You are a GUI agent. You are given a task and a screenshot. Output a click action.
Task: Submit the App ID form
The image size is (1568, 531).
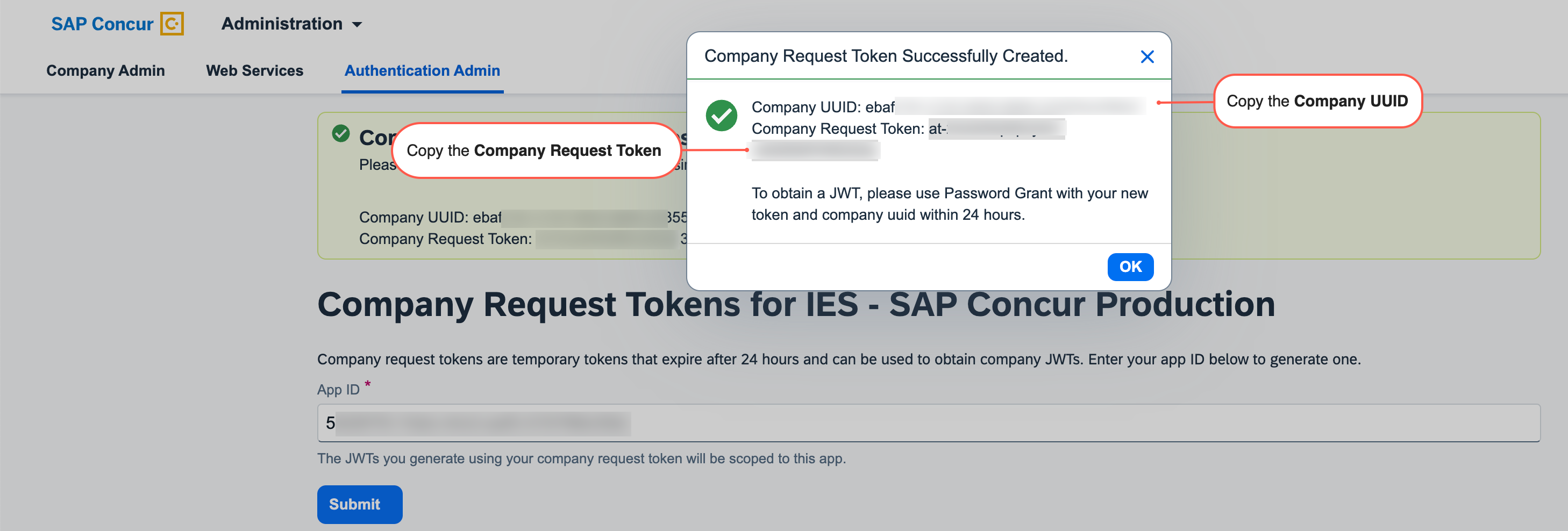360,504
